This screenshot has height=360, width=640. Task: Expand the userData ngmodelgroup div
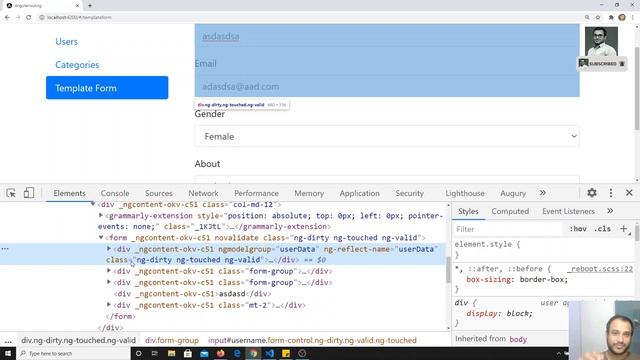(x=109, y=248)
